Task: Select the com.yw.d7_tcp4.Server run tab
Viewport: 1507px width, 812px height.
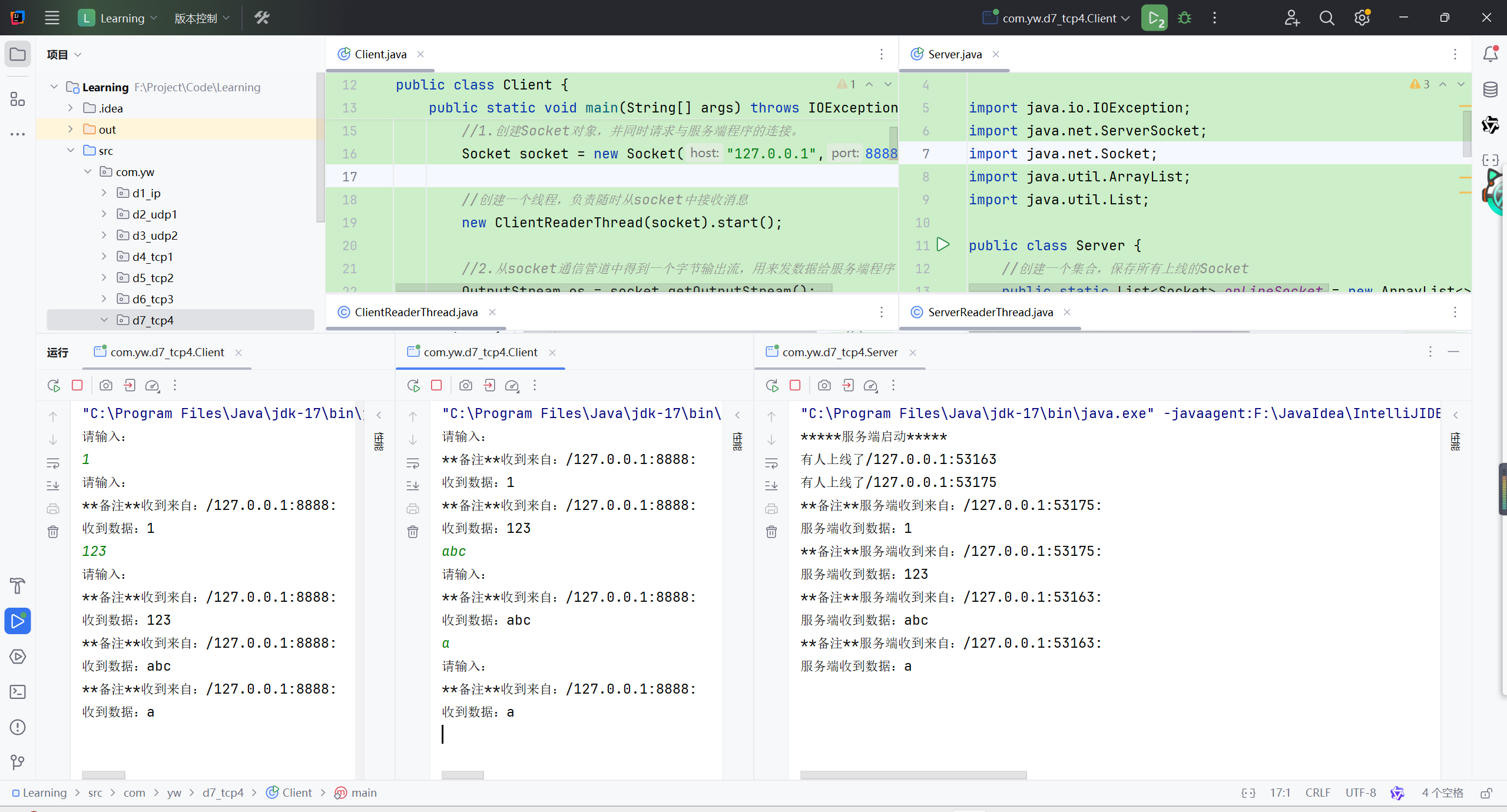Action: tap(839, 352)
